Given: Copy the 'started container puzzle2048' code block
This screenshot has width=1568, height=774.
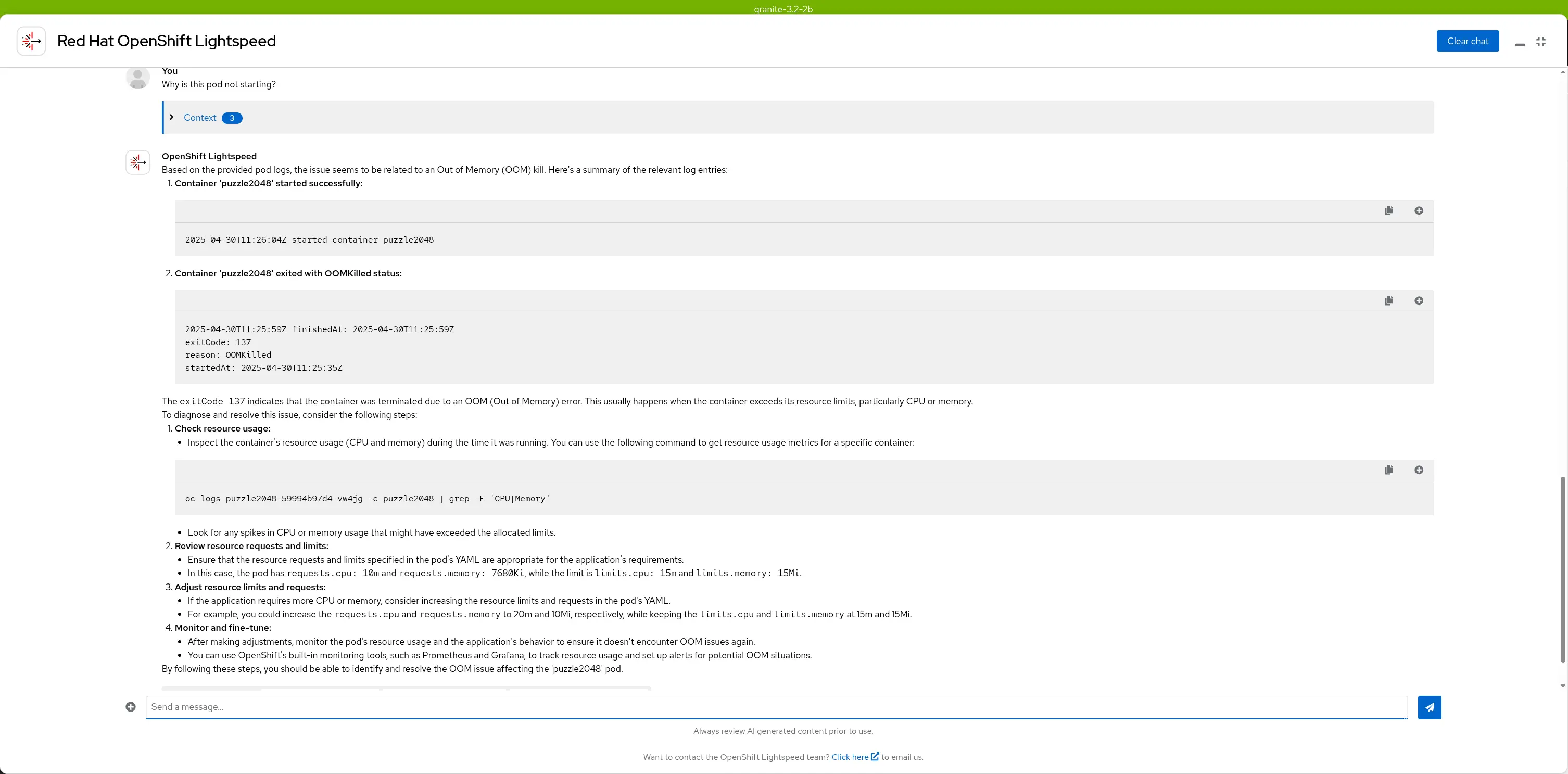Looking at the screenshot, I should 1388,210.
